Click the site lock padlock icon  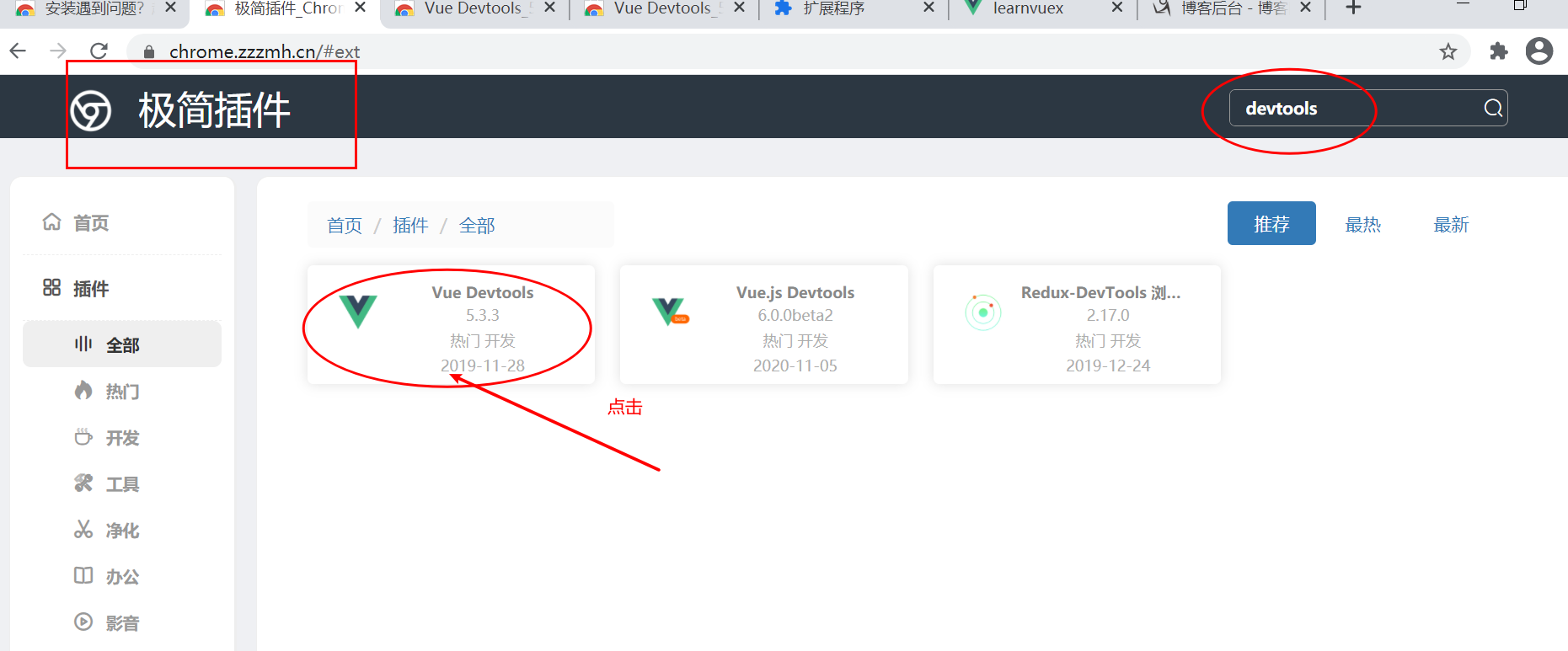pyautogui.click(x=149, y=52)
